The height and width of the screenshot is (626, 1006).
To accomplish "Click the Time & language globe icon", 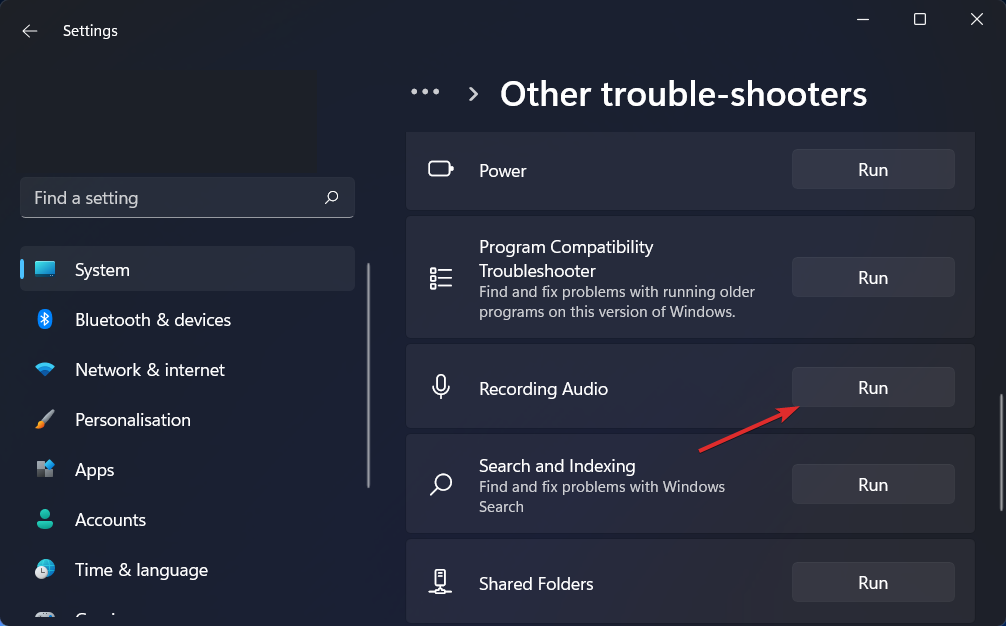I will coord(45,570).
